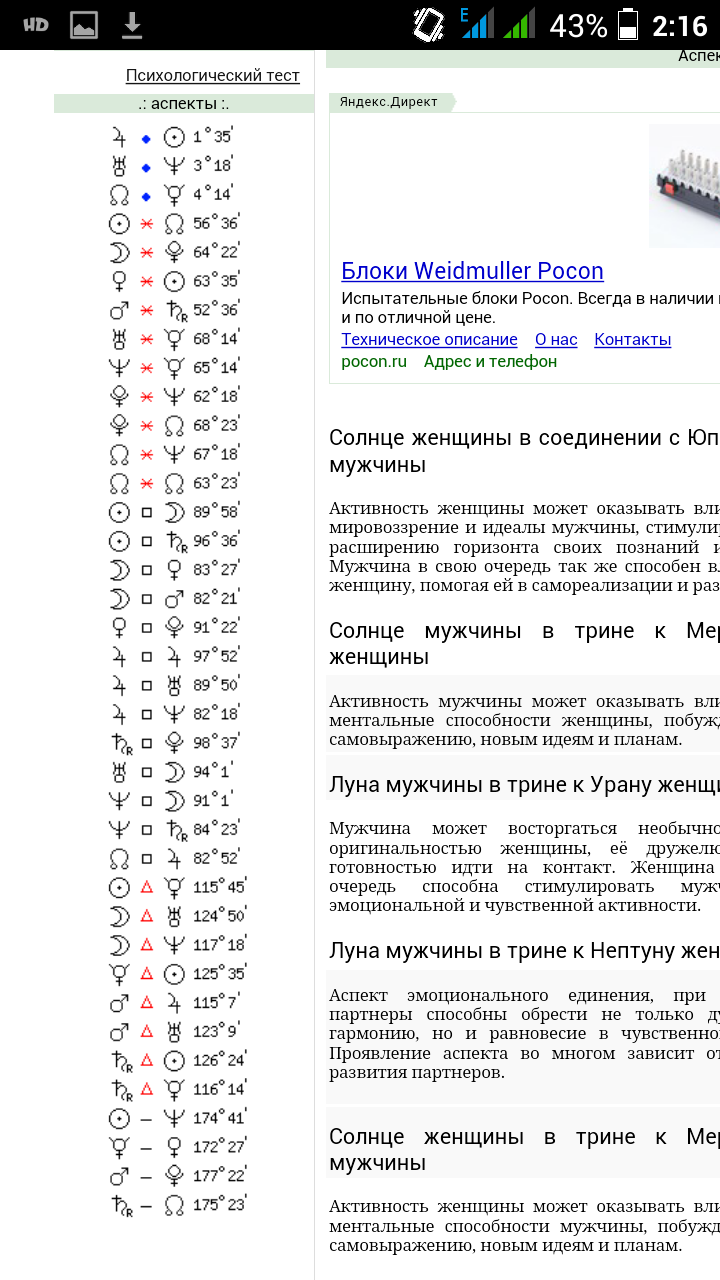Click the Sun glyph in row 1°35'
Screen dimensions: 720x1280
click(174, 138)
